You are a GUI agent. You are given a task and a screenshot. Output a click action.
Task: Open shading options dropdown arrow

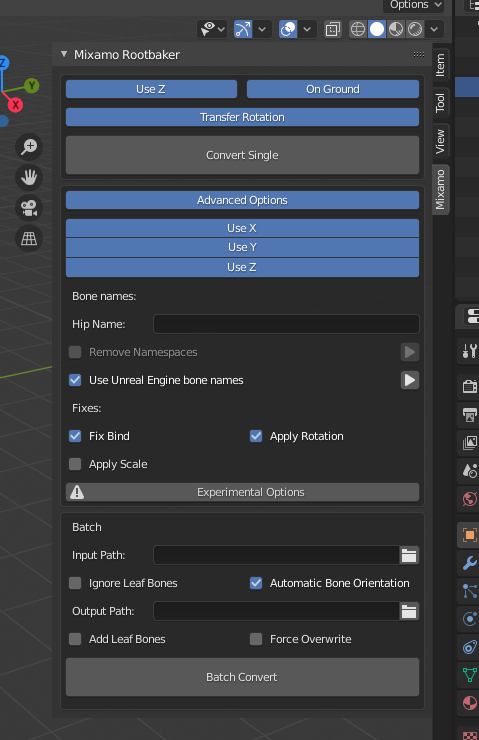point(434,29)
